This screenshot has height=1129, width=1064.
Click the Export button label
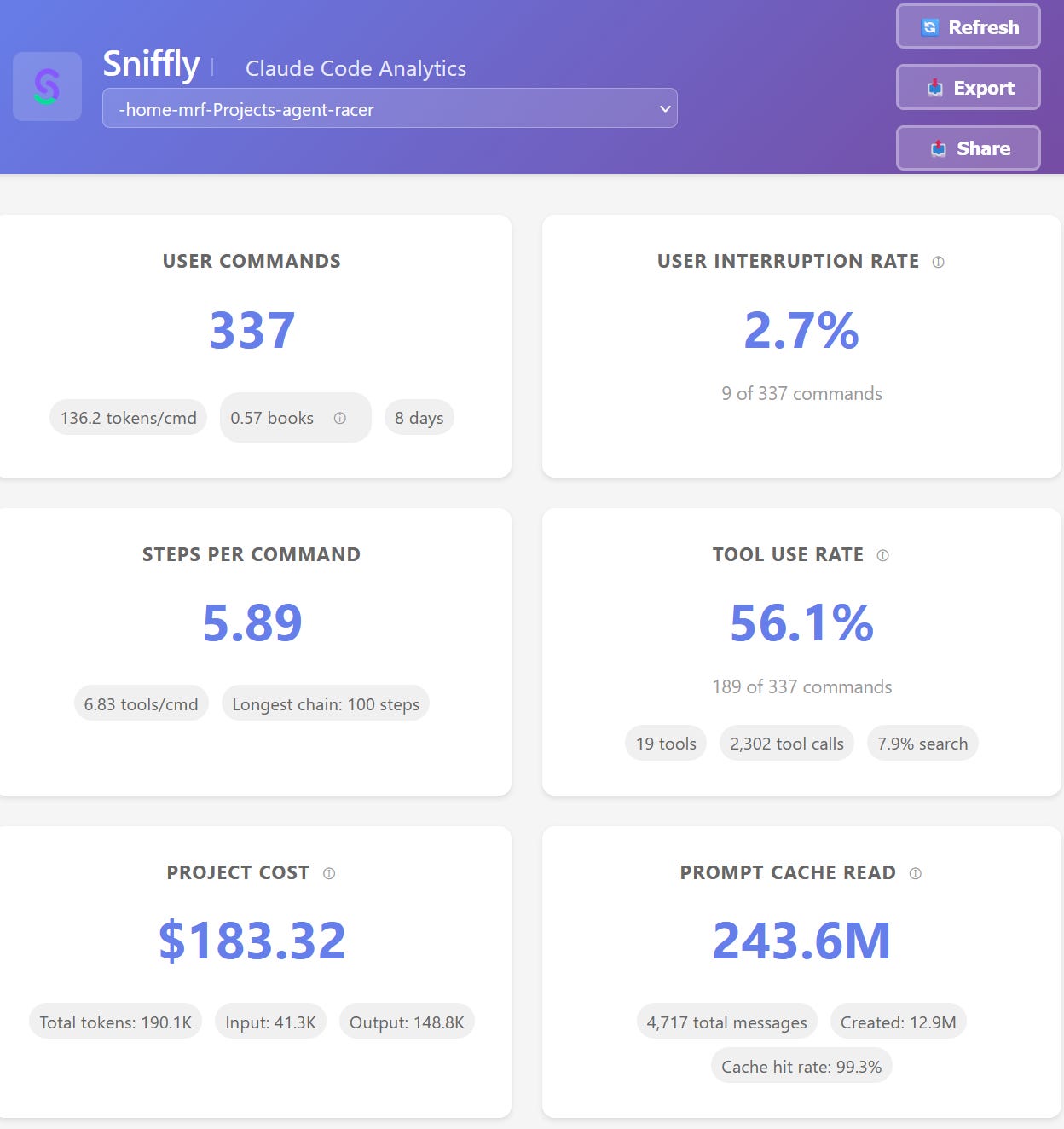point(984,88)
